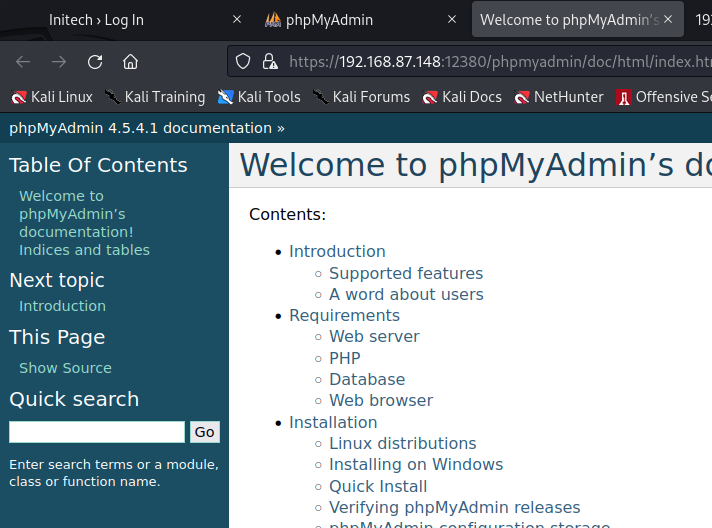Open Verifying phpMyAdmin releases link
This screenshot has height=528, width=712.
pos(455,508)
